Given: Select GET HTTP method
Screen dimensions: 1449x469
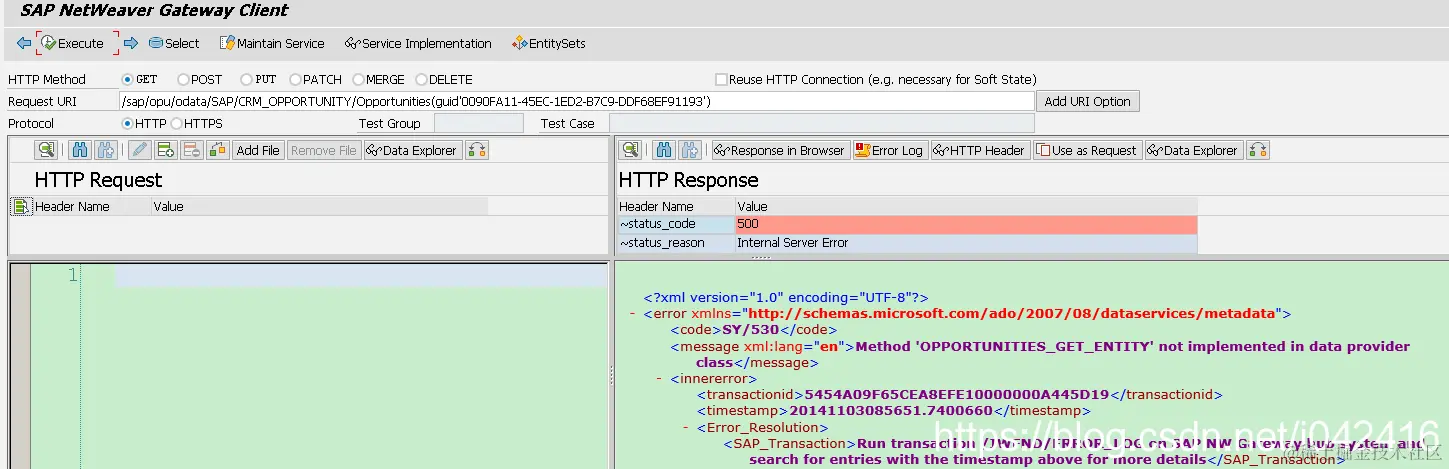Looking at the screenshot, I should [127, 79].
